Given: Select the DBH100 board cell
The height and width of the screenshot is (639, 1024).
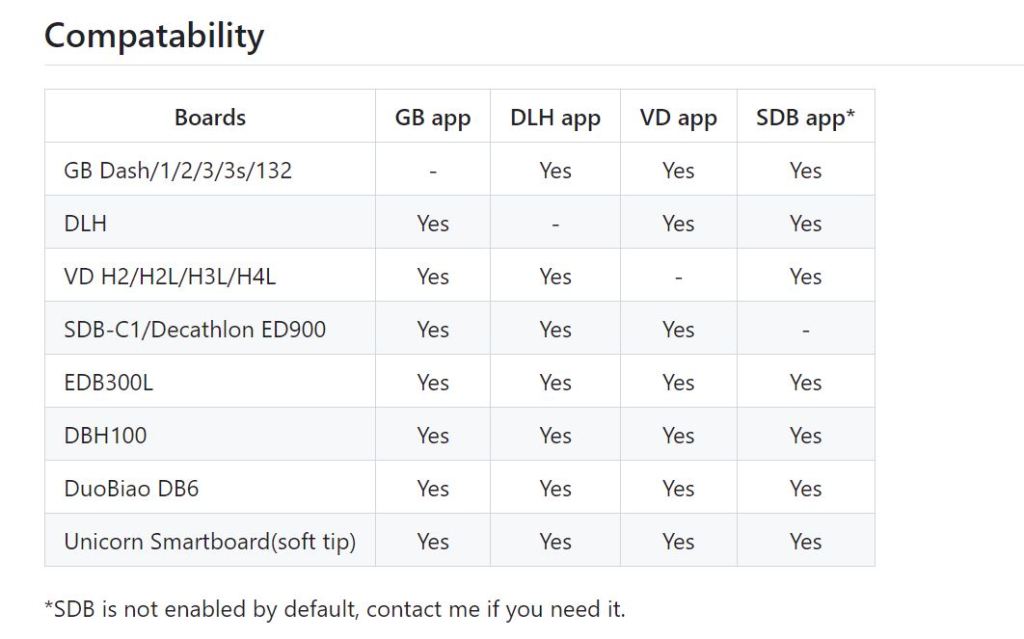Looking at the screenshot, I should point(105,435).
